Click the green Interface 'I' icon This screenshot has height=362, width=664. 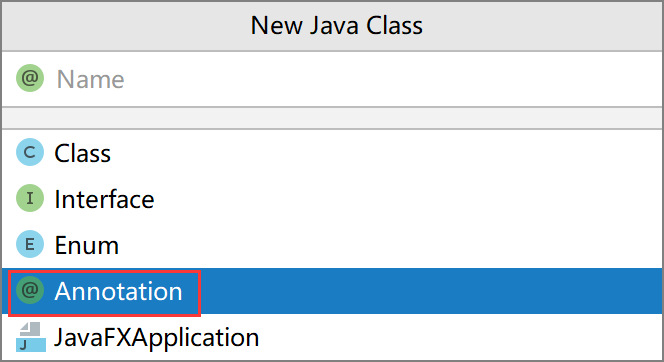click(x=30, y=198)
